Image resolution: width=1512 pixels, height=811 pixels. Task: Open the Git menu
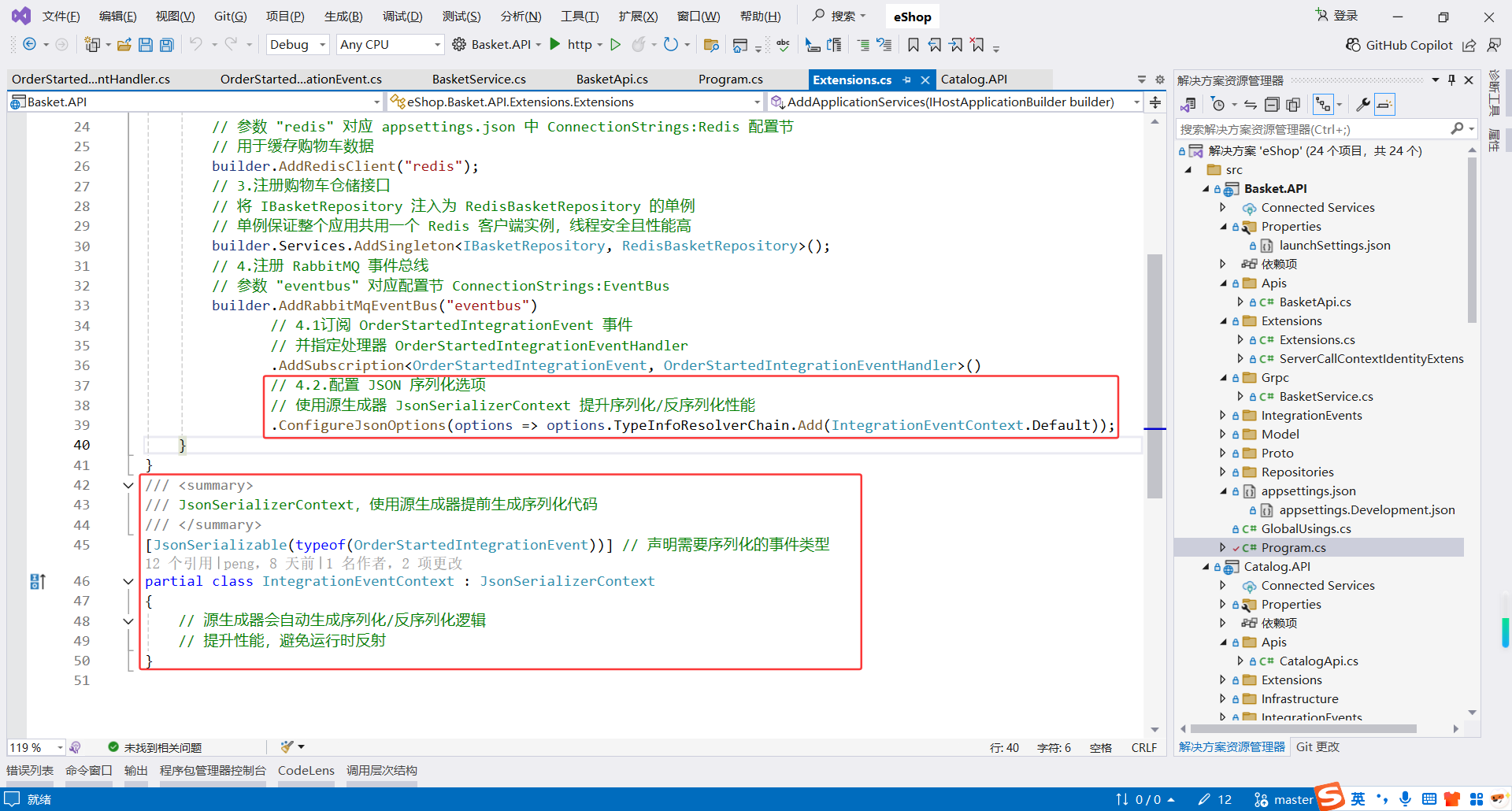229,16
